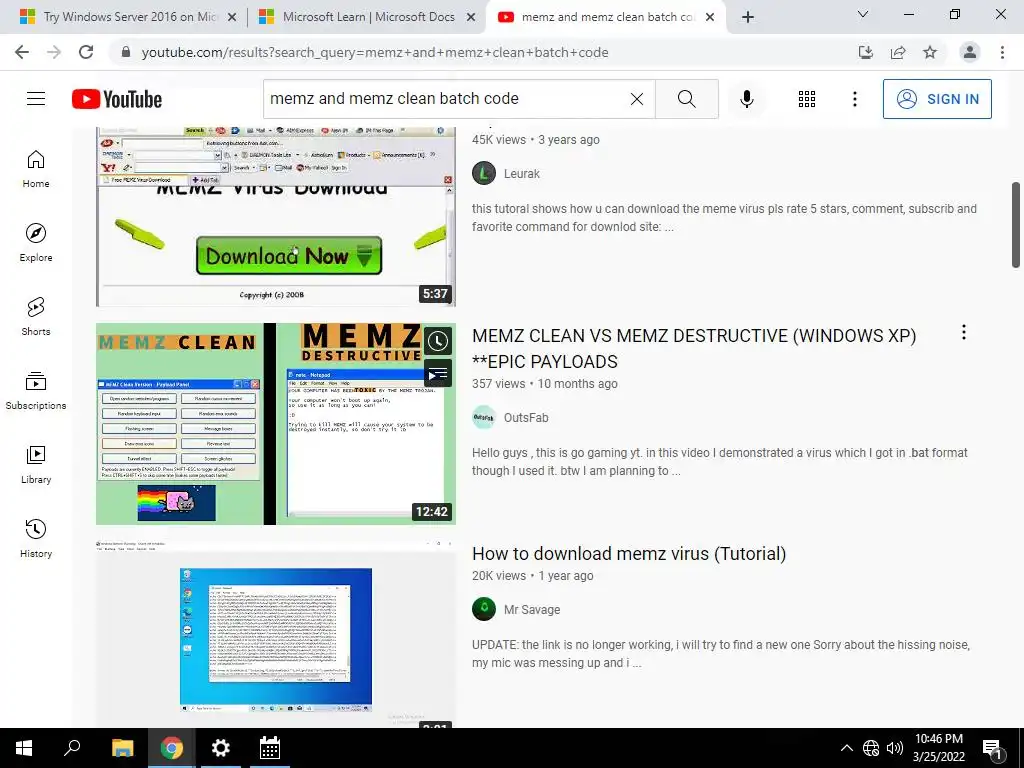The width and height of the screenshot is (1024, 768).
Task: Click '357 views • 10 months ago' text
Action: 545,384
